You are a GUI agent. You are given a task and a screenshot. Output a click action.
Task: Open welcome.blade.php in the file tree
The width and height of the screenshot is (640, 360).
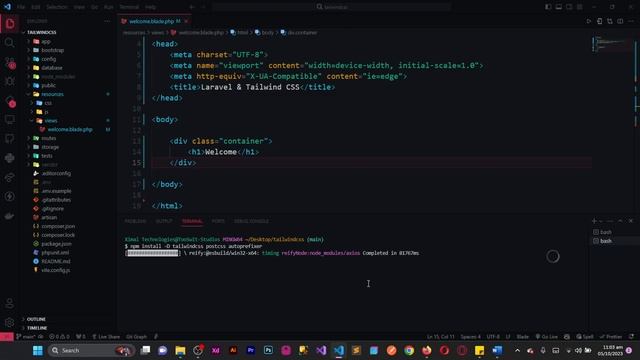click(69, 129)
